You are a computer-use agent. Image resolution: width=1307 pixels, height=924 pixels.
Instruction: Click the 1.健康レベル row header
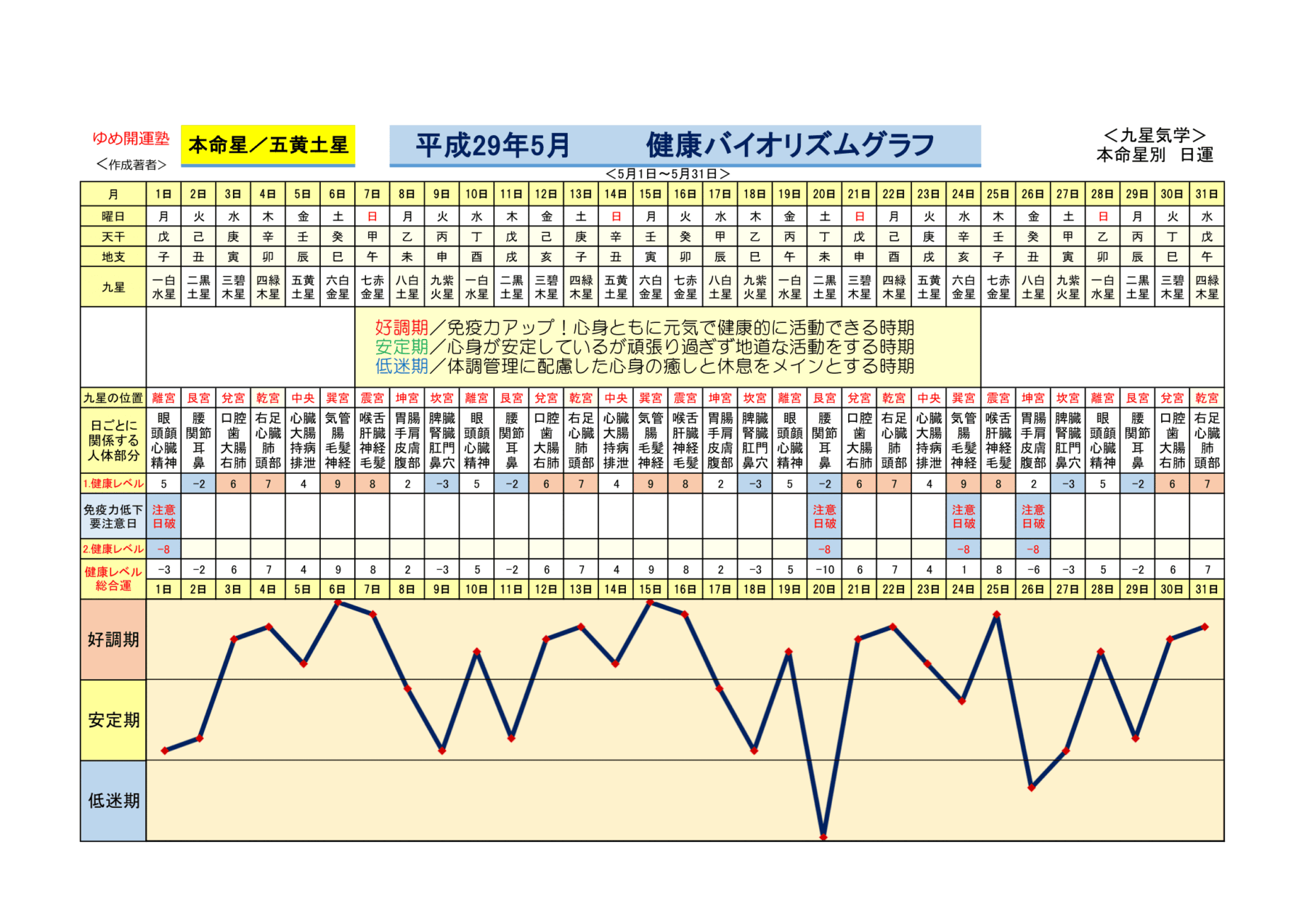click(113, 483)
